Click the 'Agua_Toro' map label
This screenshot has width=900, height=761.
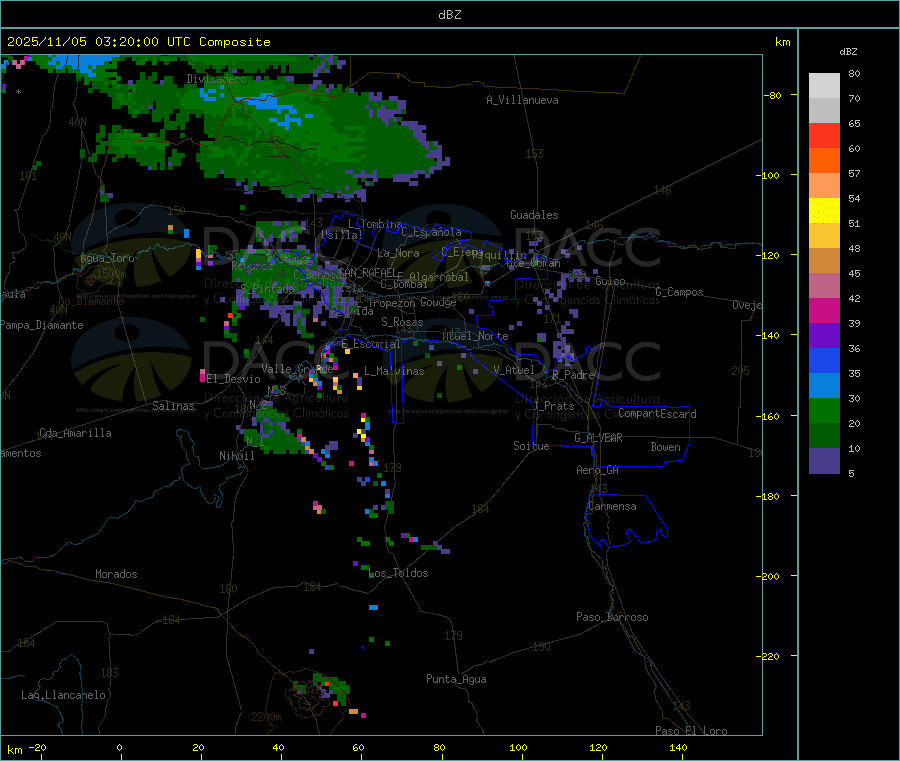pyautogui.click(x=107, y=258)
